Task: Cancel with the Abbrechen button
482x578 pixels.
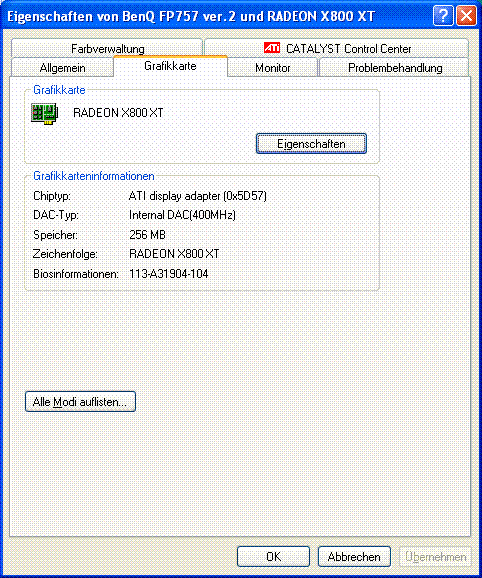Action: click(354, 557)
